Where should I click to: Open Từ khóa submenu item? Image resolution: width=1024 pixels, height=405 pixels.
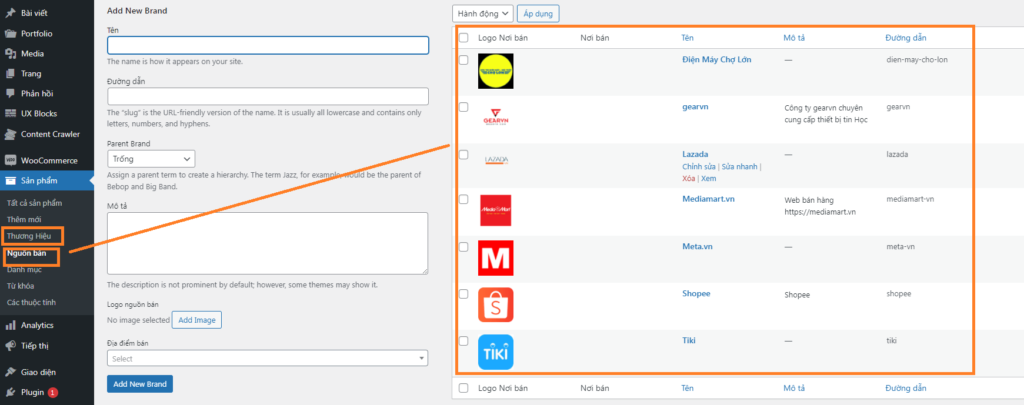click(x=20, y=285)
